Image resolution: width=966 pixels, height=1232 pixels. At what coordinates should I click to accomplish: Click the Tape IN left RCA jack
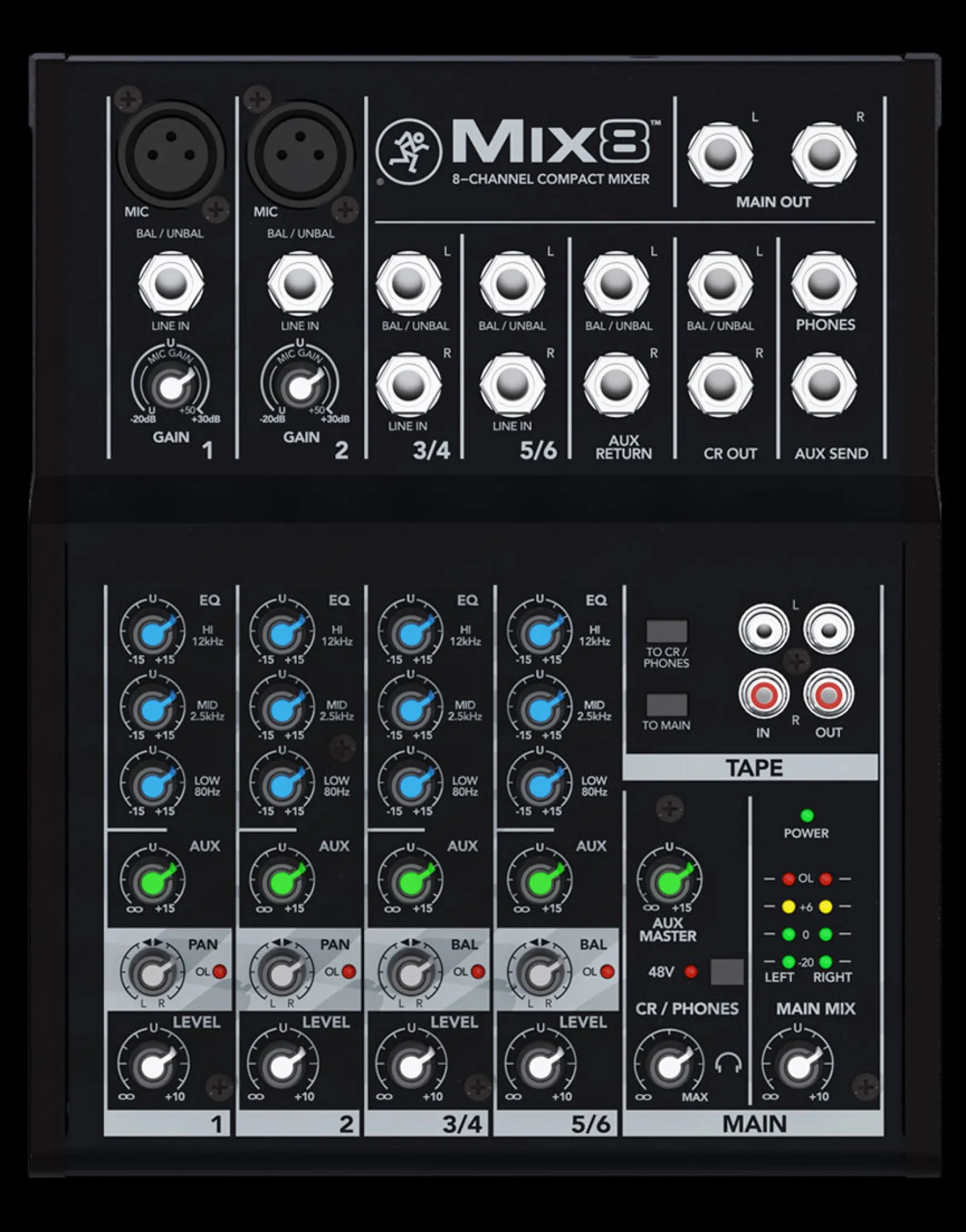click(764, 630)
